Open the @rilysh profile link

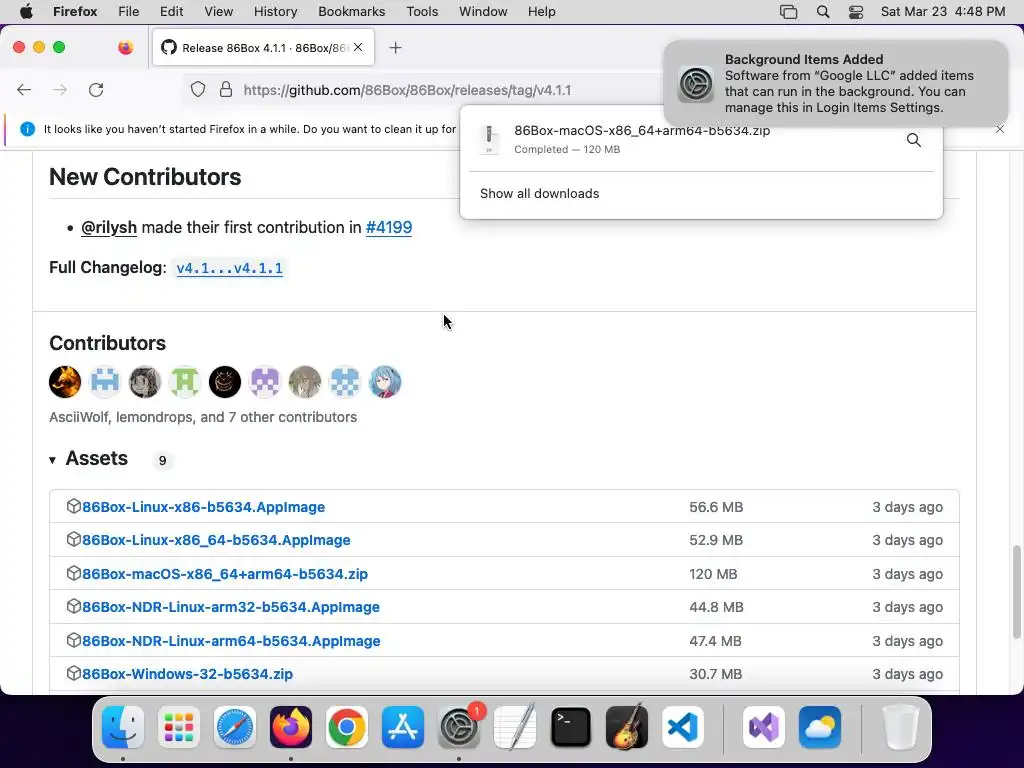[109, 227]
